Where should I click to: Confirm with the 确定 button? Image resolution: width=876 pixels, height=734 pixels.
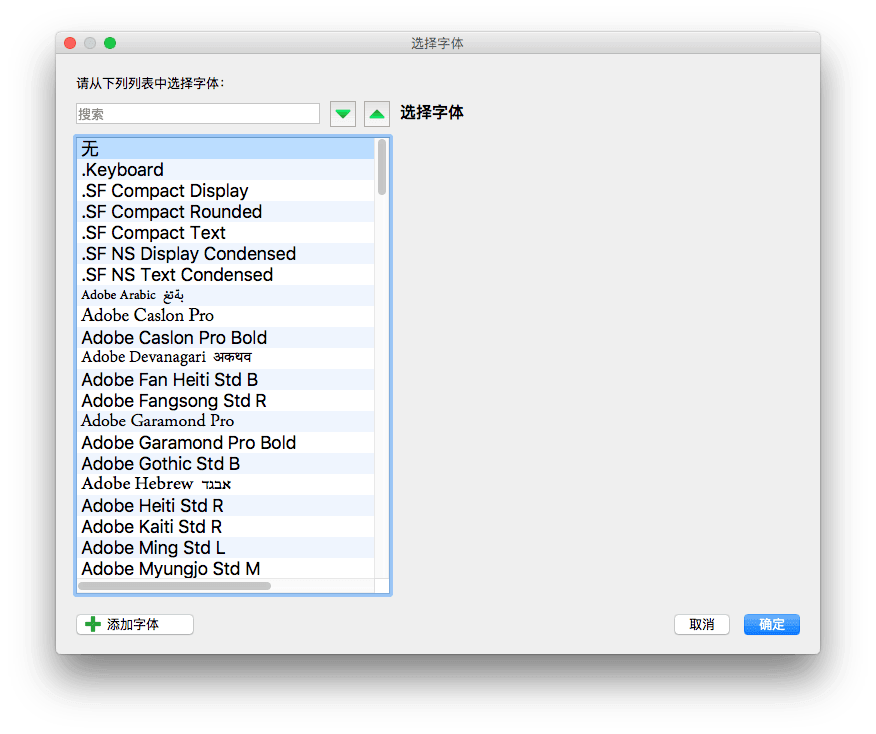coord(772,625)
